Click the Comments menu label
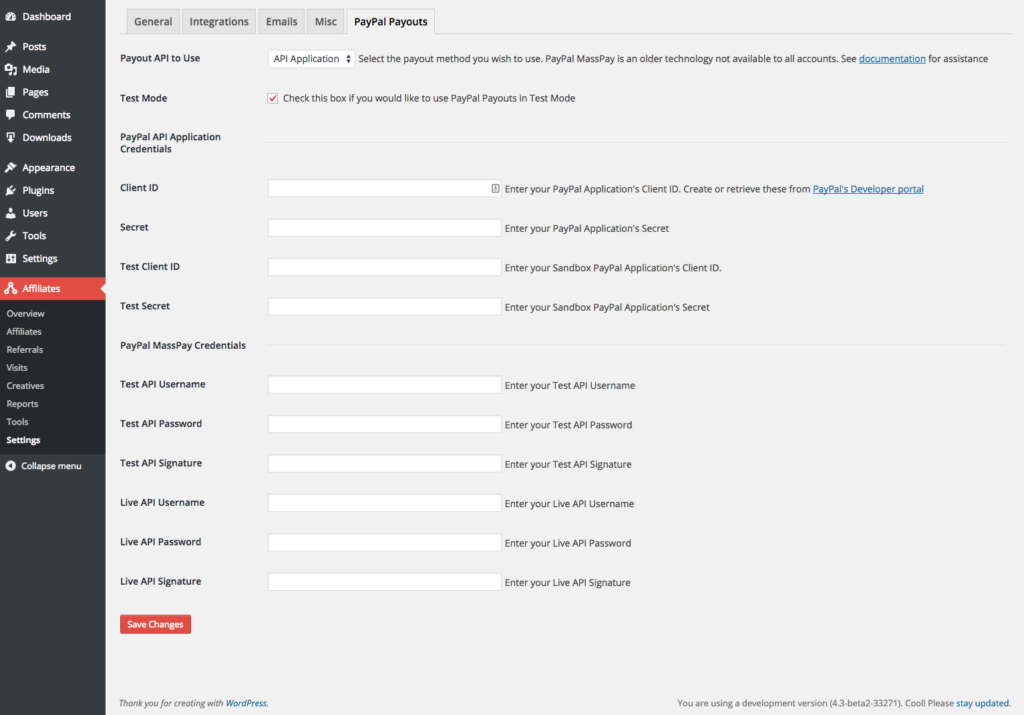Screen dimensions: 1024x715 pos(46,114)
